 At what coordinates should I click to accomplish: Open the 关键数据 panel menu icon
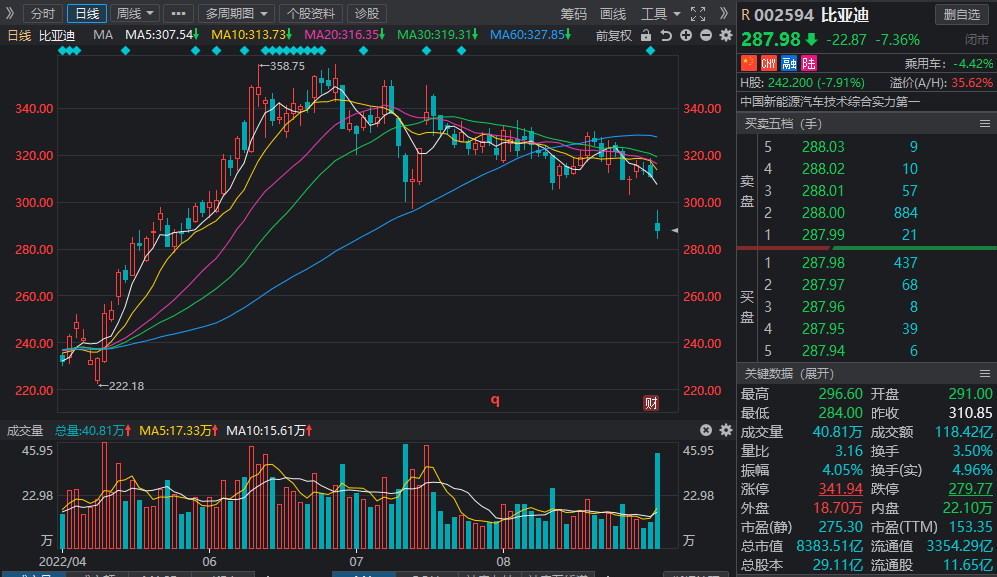tap(984, 373)
